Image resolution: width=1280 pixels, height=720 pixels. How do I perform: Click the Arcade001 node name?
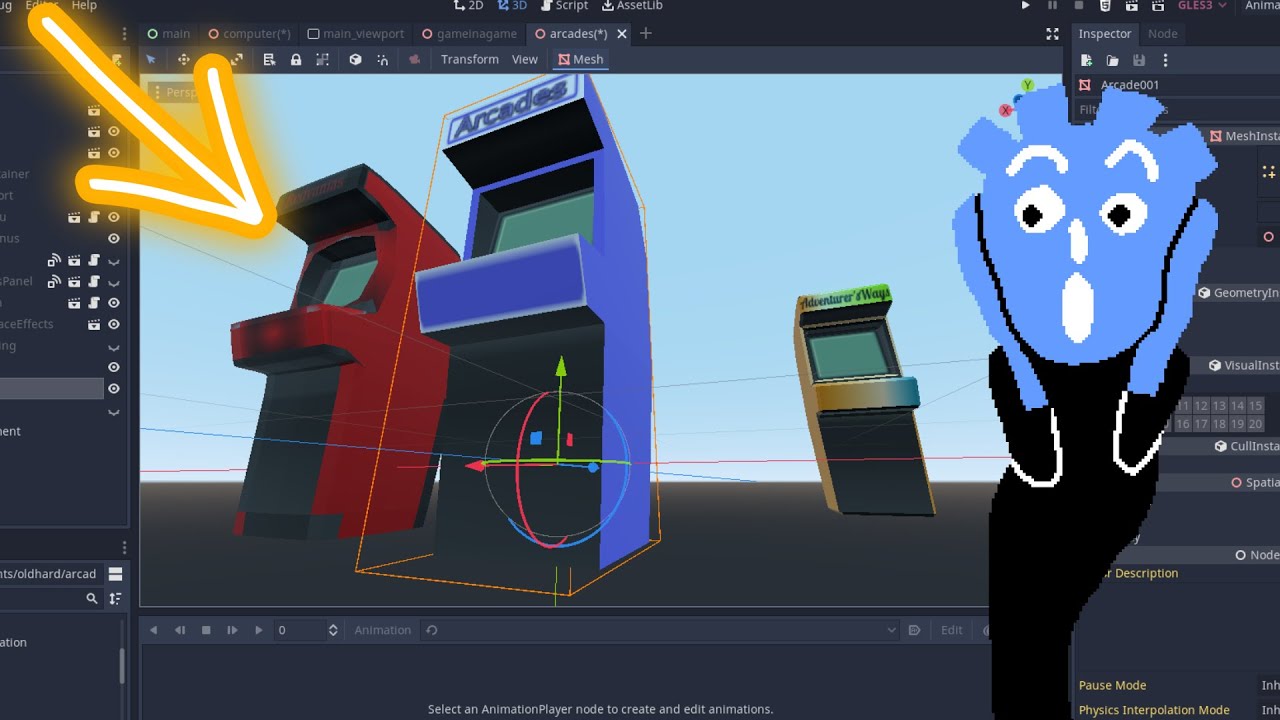click(1129, 85)
